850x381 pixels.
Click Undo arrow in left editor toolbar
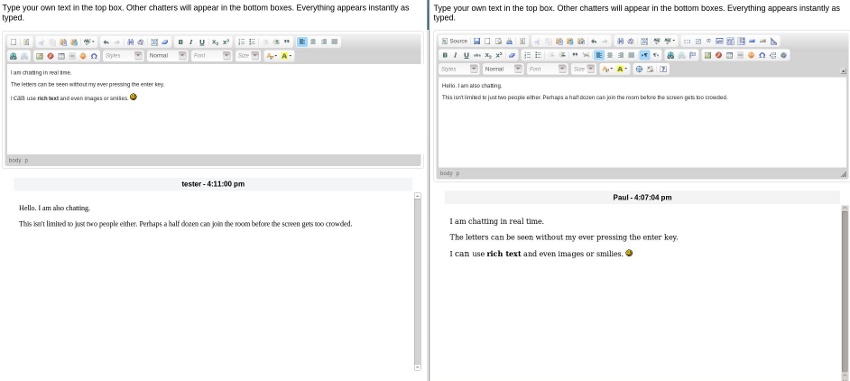click(106, 42)
